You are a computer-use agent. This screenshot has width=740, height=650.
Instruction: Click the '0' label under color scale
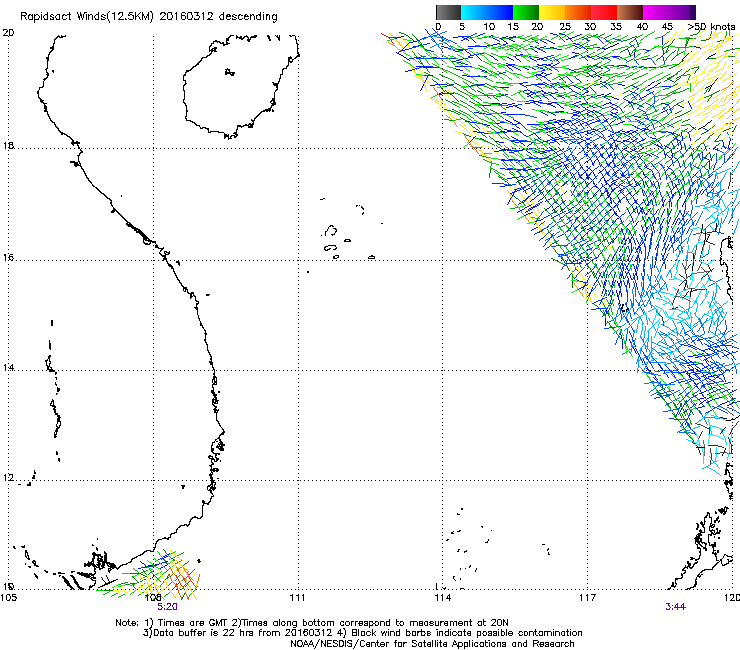point(438,27)
